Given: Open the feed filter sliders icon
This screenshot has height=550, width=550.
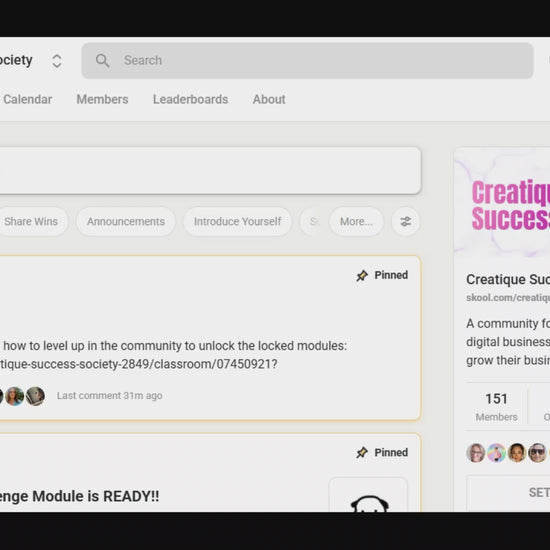Looking at the screenshot, I should 406,222.
